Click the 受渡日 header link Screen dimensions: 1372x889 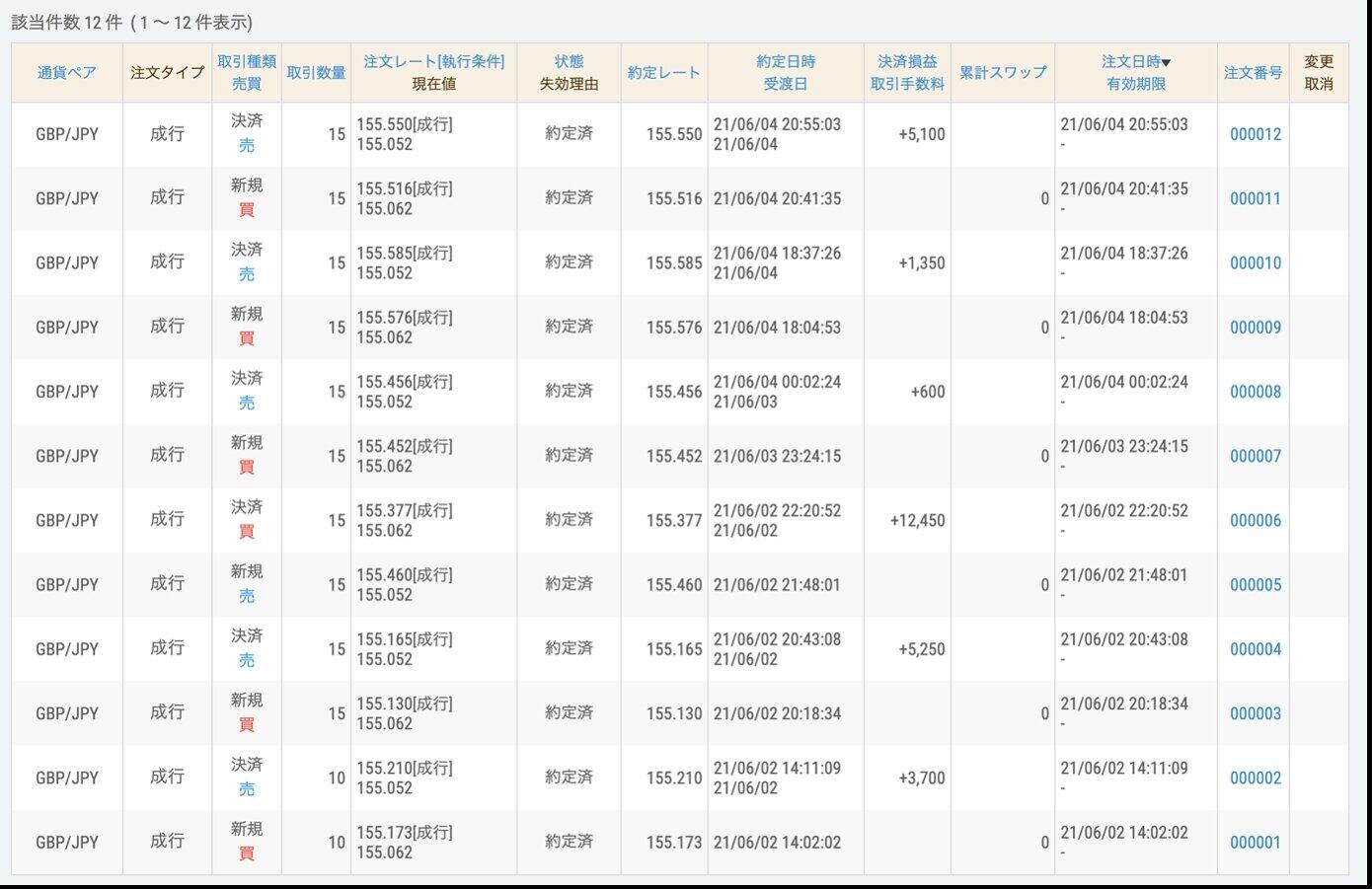[785, 84]
